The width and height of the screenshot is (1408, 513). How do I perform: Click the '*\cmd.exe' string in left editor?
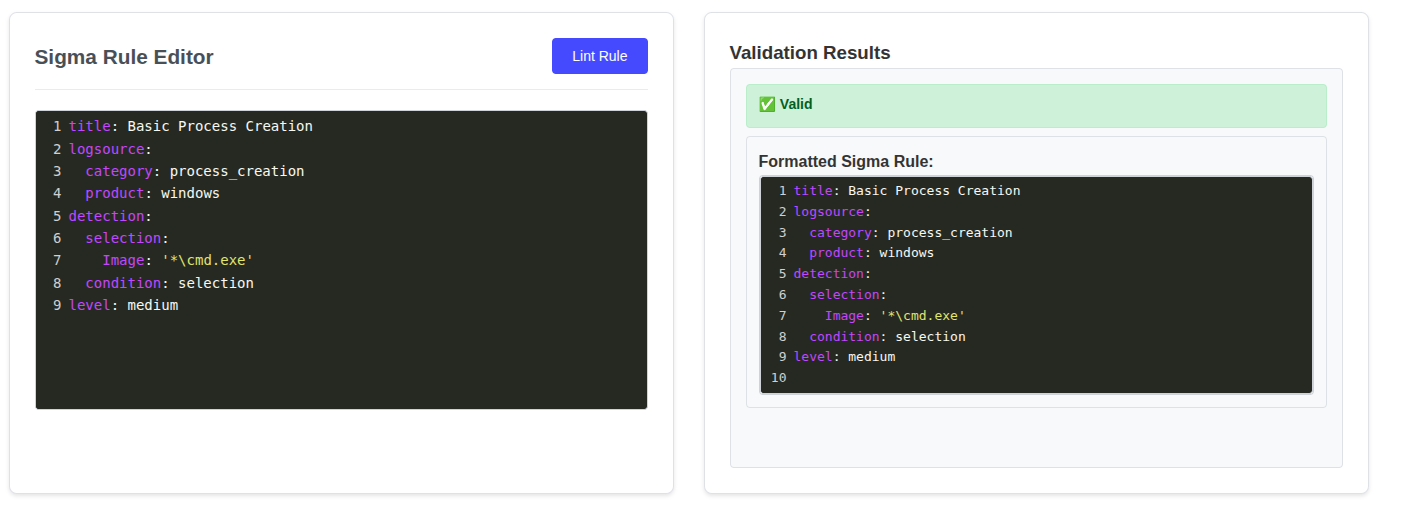[x=207, y=260]
